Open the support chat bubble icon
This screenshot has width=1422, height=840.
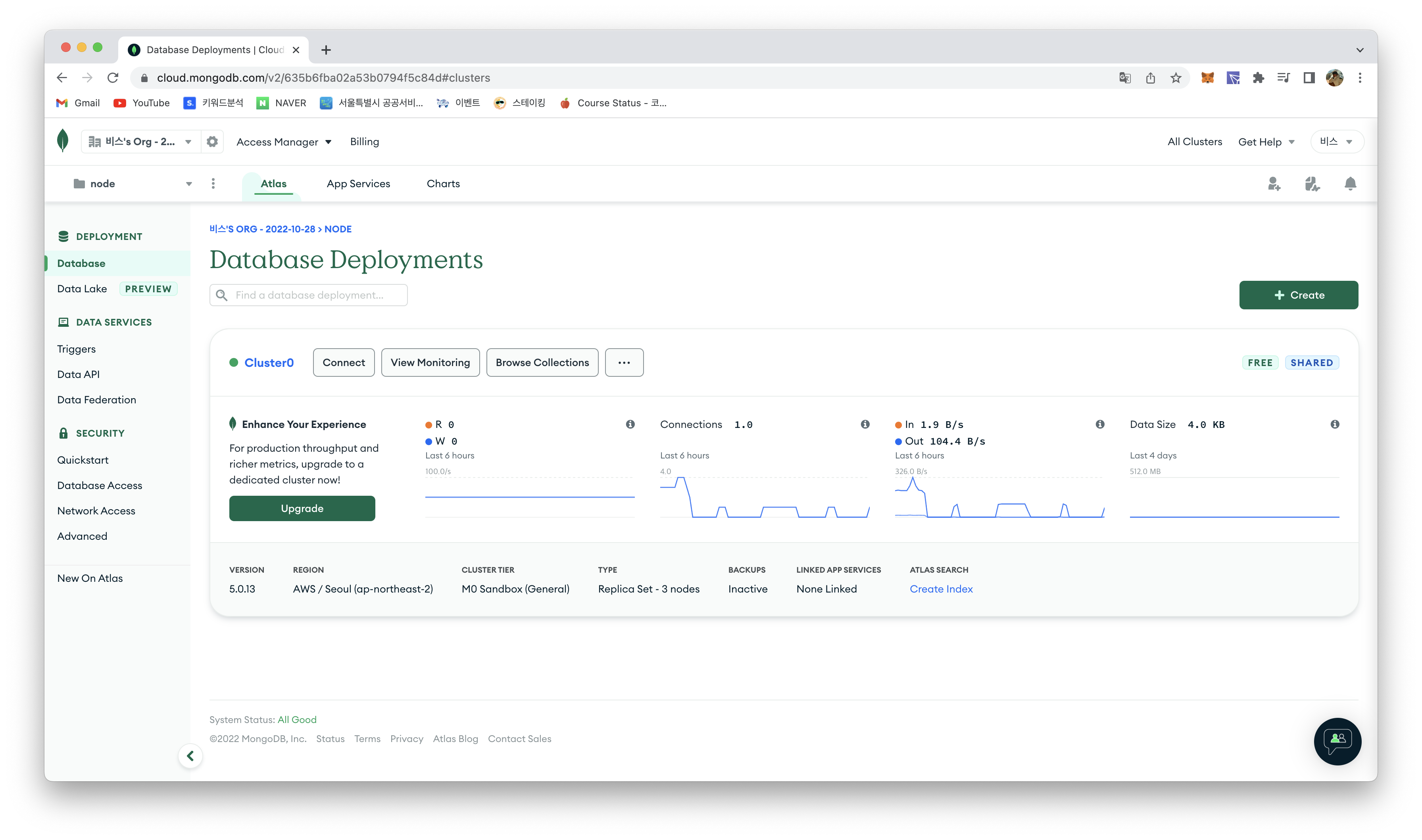point(1337,742)
